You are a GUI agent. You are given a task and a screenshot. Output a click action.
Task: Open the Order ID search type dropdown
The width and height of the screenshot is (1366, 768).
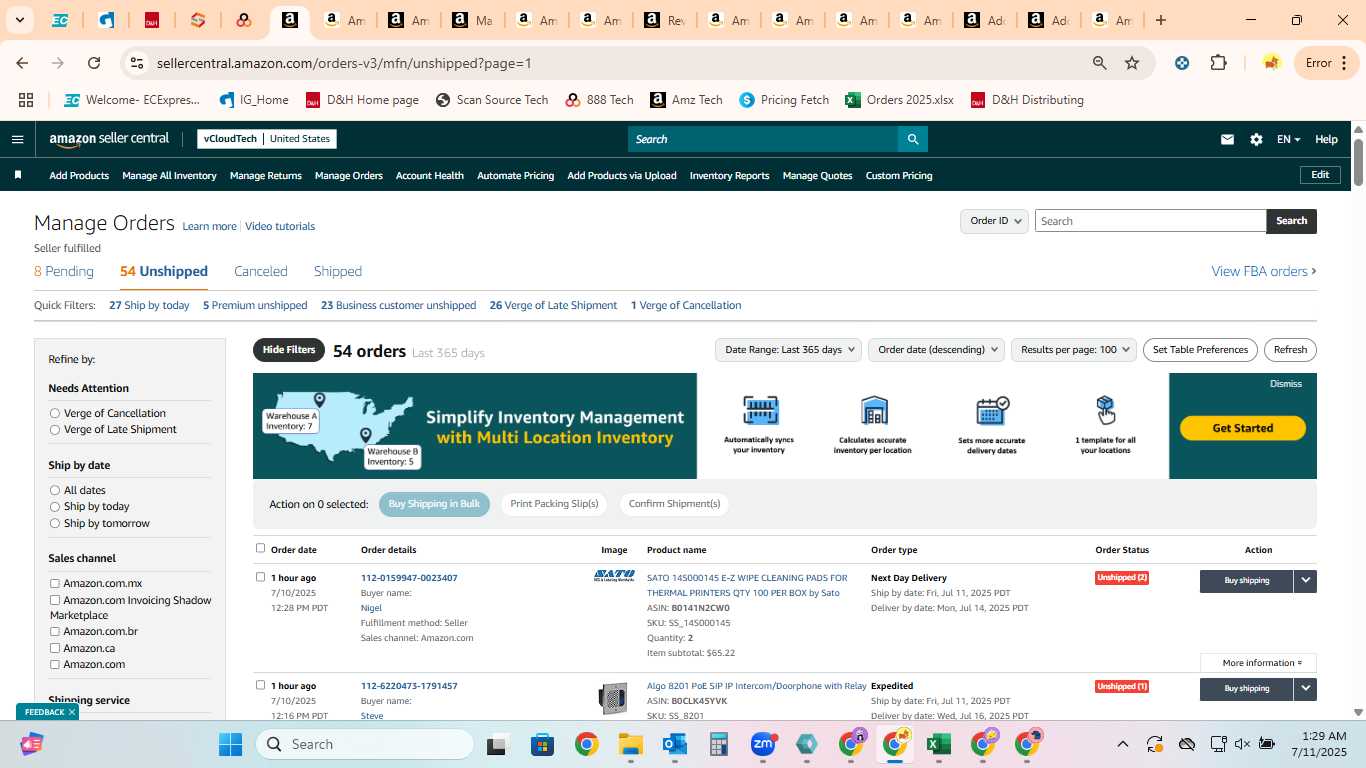tap(994, 221)
